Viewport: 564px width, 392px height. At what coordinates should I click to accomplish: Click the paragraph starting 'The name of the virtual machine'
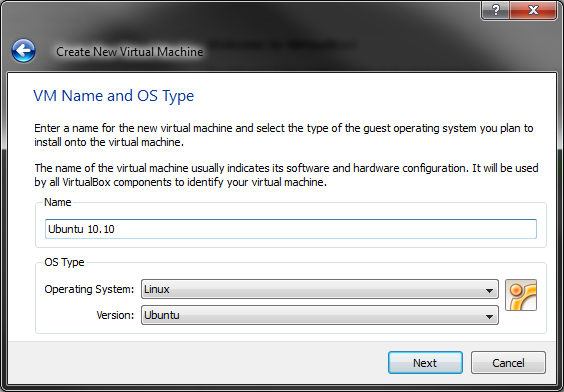[x=286, y=175]
